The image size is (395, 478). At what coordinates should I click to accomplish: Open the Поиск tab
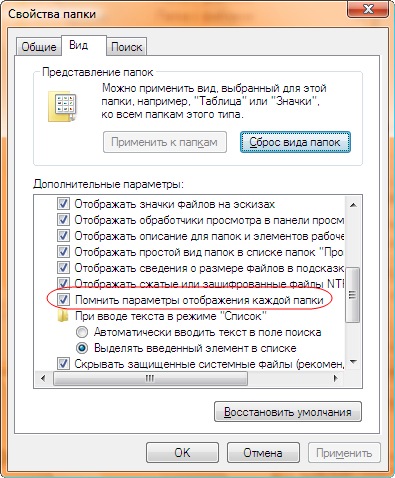[127, 47]
